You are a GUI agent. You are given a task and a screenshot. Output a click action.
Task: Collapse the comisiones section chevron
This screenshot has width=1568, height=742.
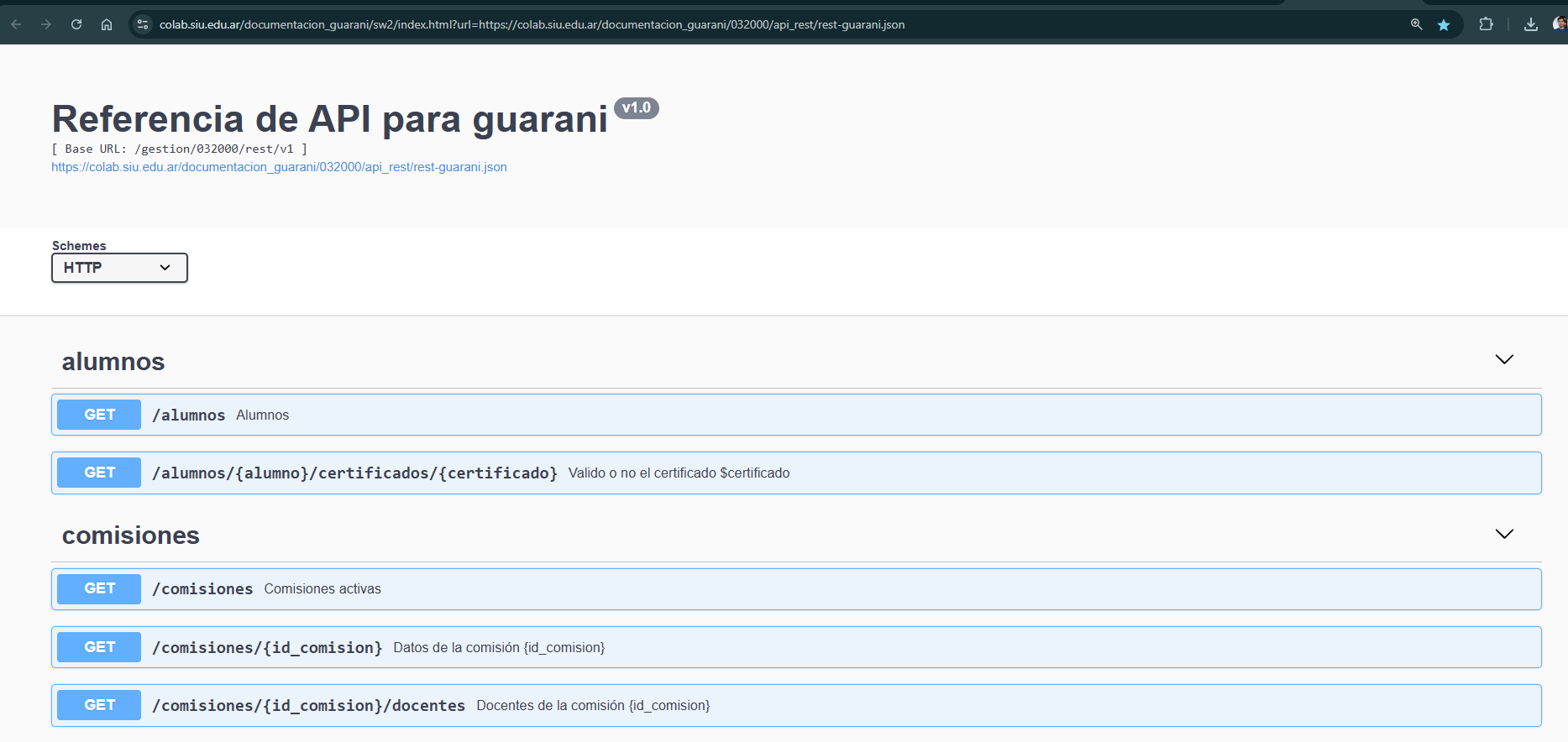click(1504, 534)
